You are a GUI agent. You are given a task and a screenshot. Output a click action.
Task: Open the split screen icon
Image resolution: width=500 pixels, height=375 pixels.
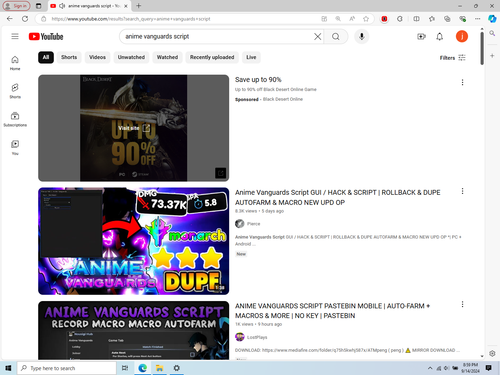pos(416,19)
